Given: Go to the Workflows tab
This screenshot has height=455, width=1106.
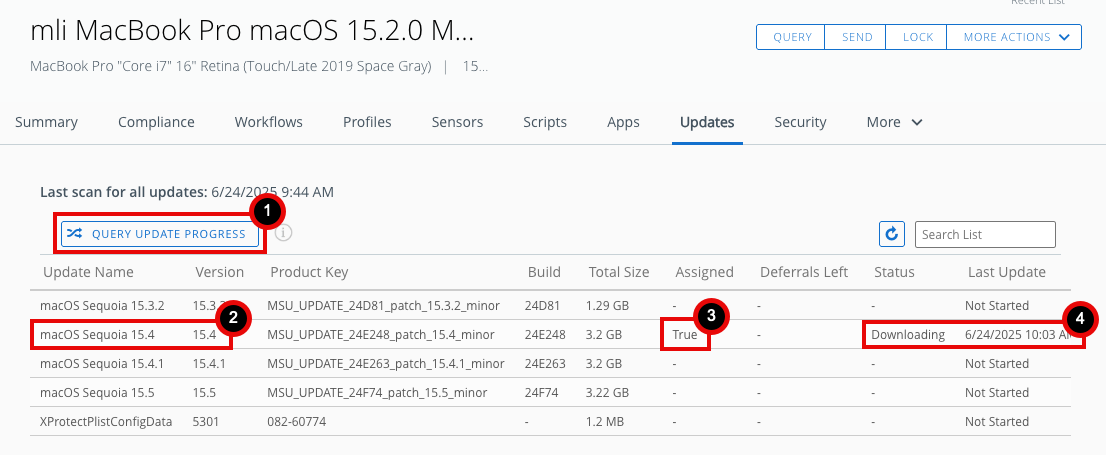Looking at the screenshot, I should pyautogui.click(x=268, y=122).
